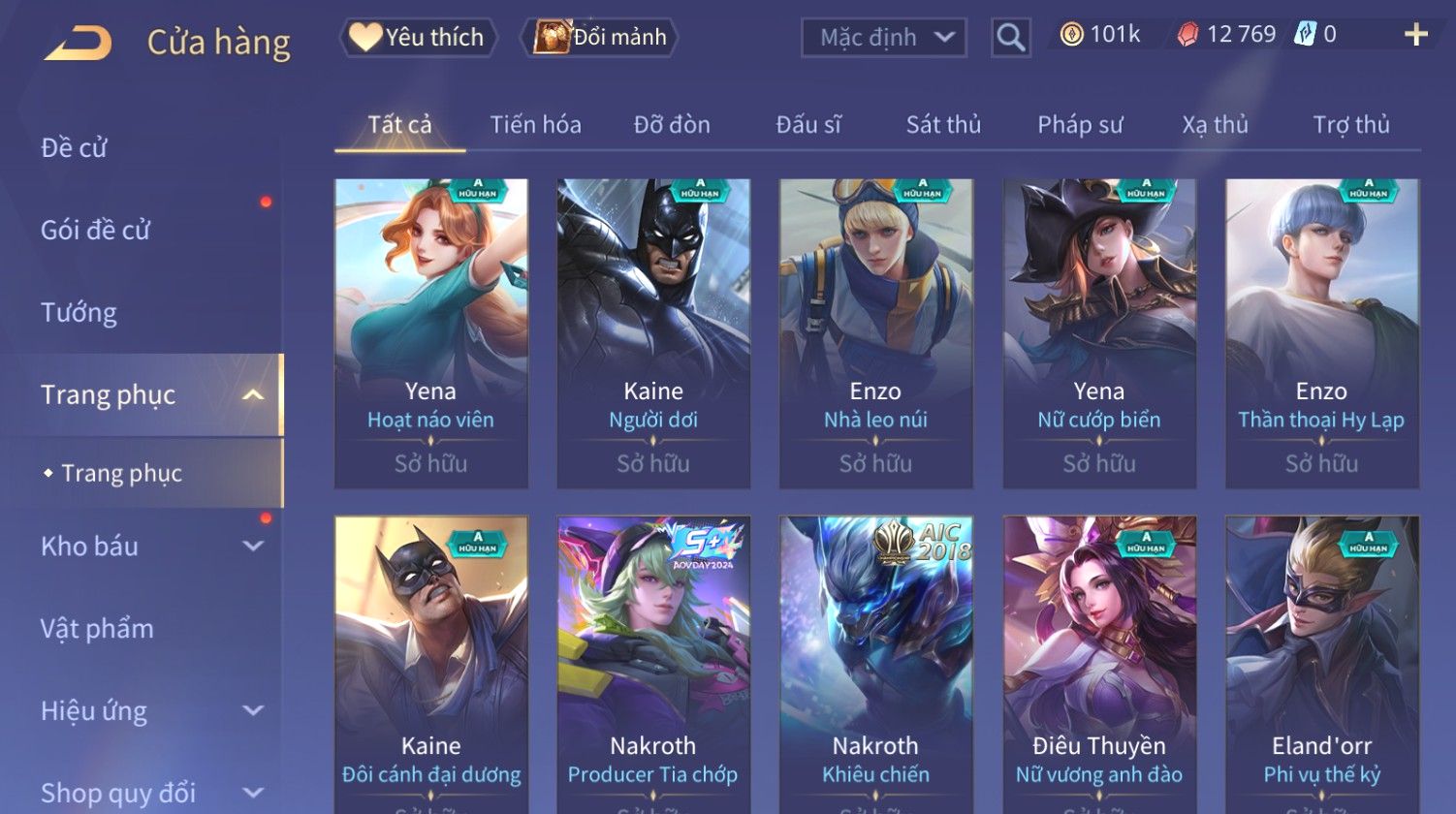Screen dimensions: 1456x814
Task: Go to Tướng in sidebar
Action: pos(79,313)
